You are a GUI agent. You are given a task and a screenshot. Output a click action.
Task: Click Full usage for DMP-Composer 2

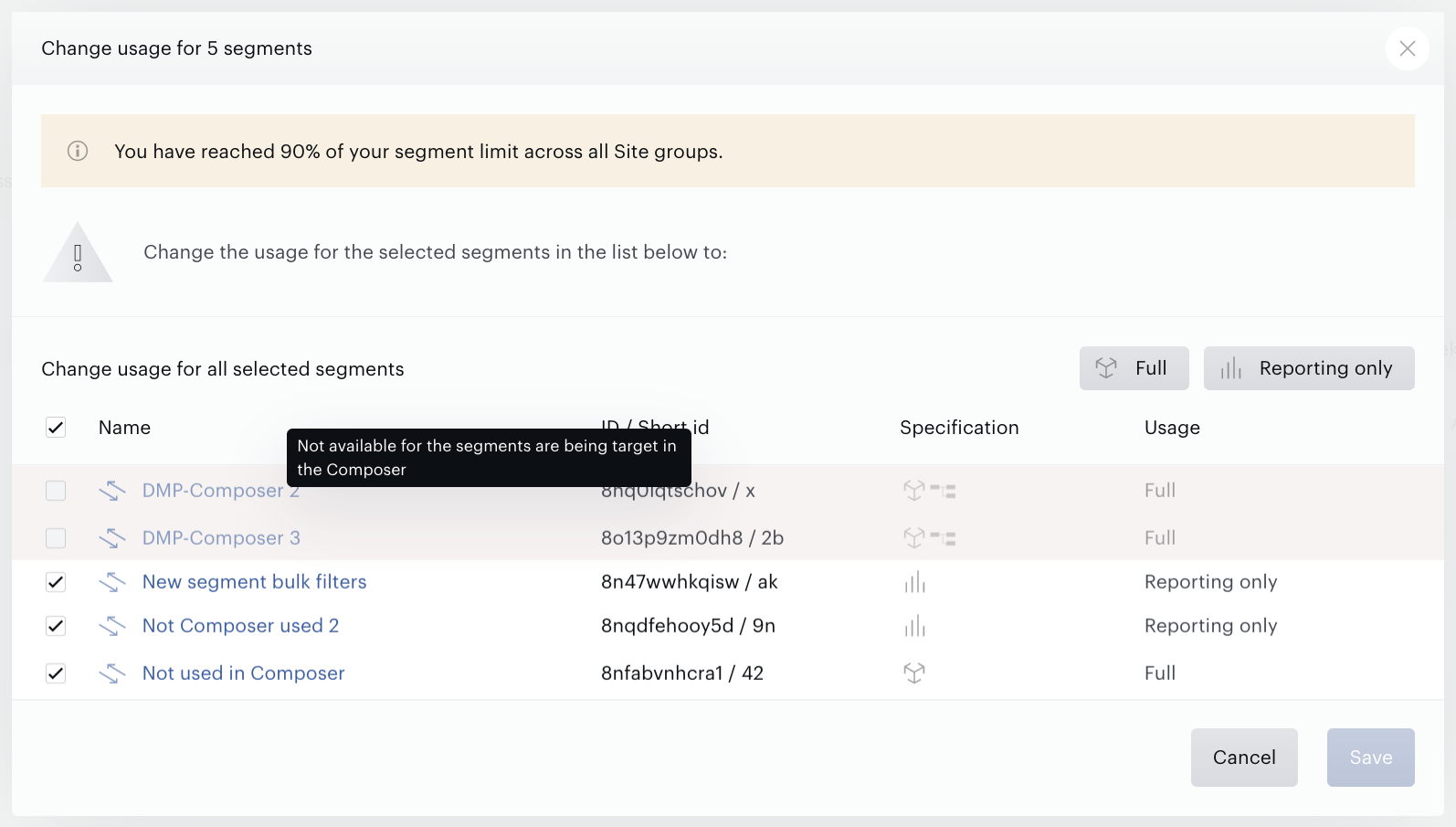click(1160, 491)
